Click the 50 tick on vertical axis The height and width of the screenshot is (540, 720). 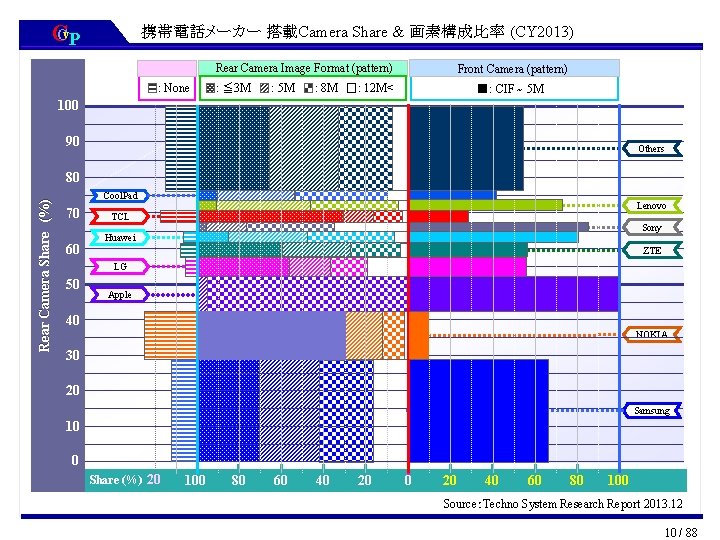coord(72,284)
